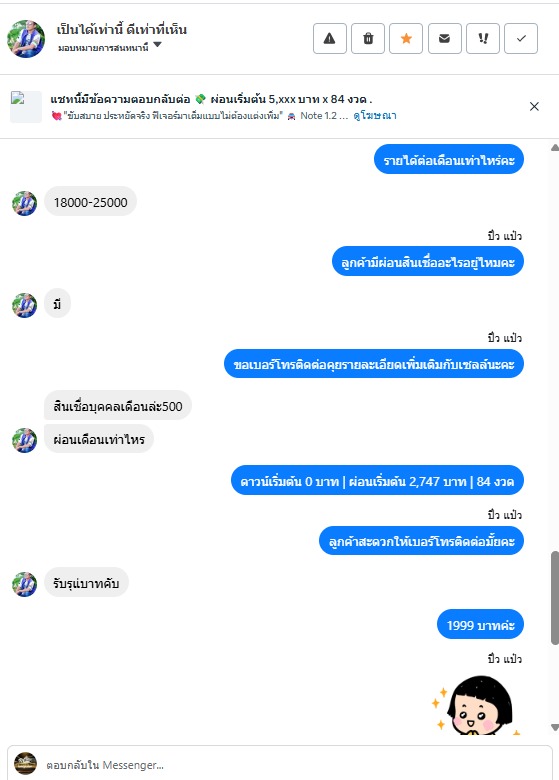The width and height of the screenshot is (559, 780).
Task: Click the page avatar beside reply field
Action: click(x=25, y=764)
